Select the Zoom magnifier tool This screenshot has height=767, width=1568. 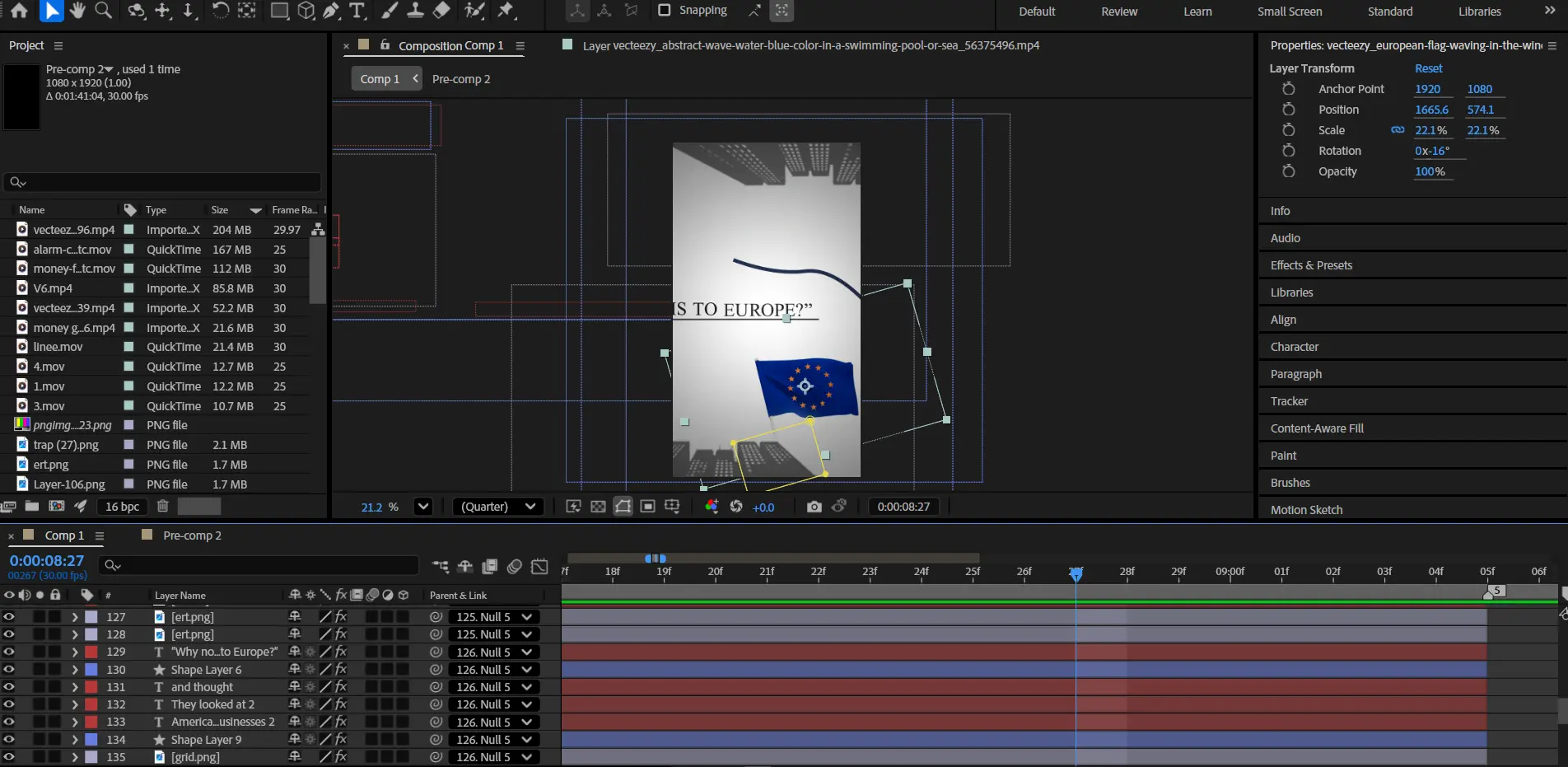103,11
